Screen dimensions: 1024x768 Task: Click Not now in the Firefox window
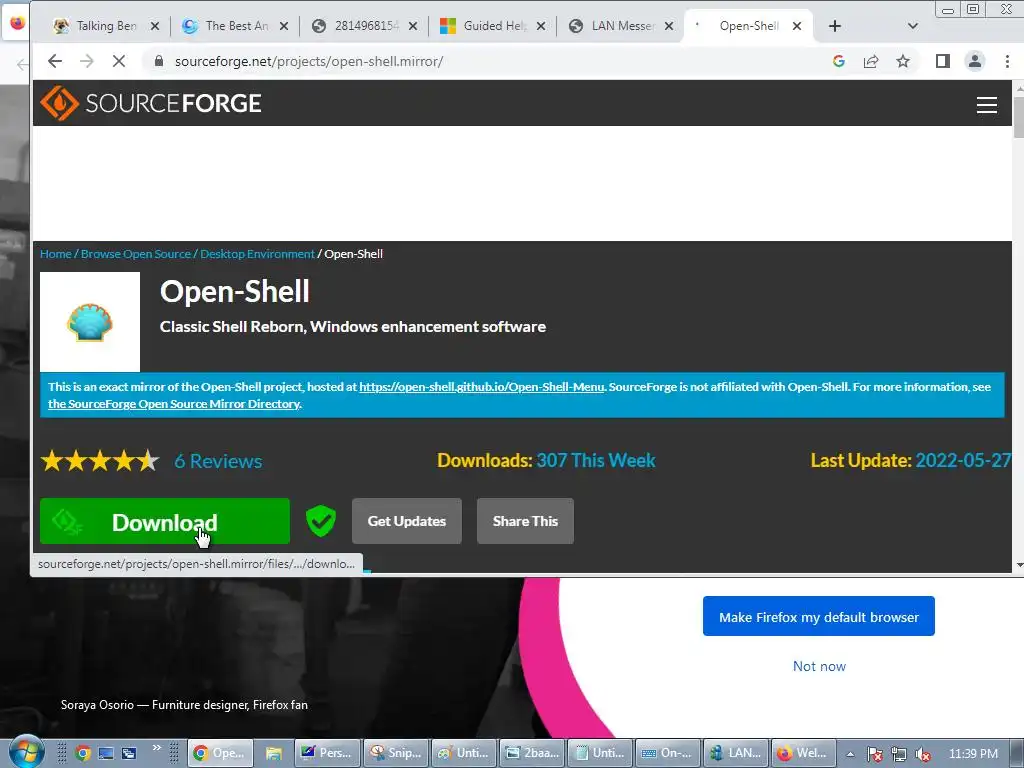pyautogui.click(x=819, y=666)
